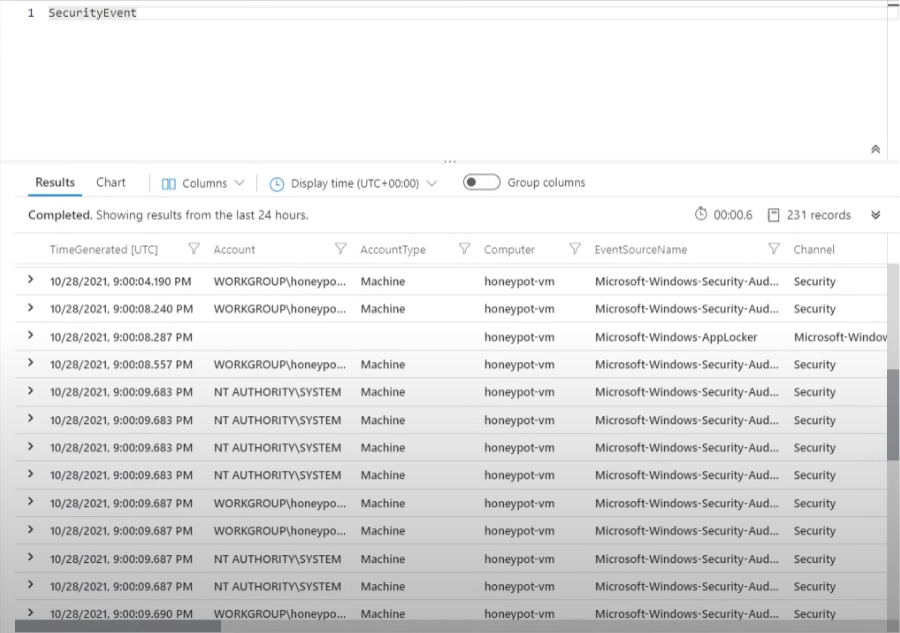This screenshot has width=900, height=633.
Task: Enable the Group columns toggle
Action: [x=481, y=182]
